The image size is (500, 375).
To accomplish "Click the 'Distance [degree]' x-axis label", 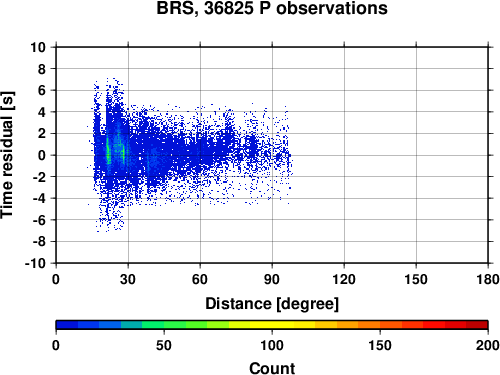I will (x=272, y=304).
